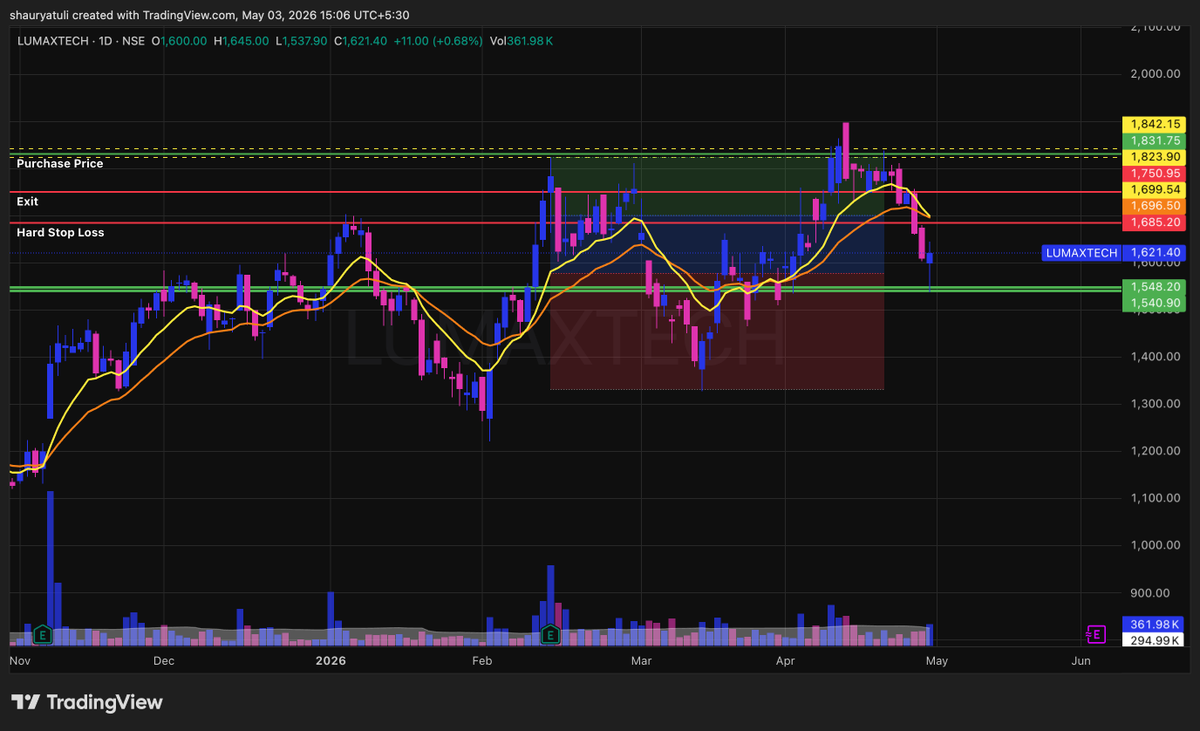Click the low value L1,537.90
This screenshot has width=1200, height=731.
click(x=302, y=41)
